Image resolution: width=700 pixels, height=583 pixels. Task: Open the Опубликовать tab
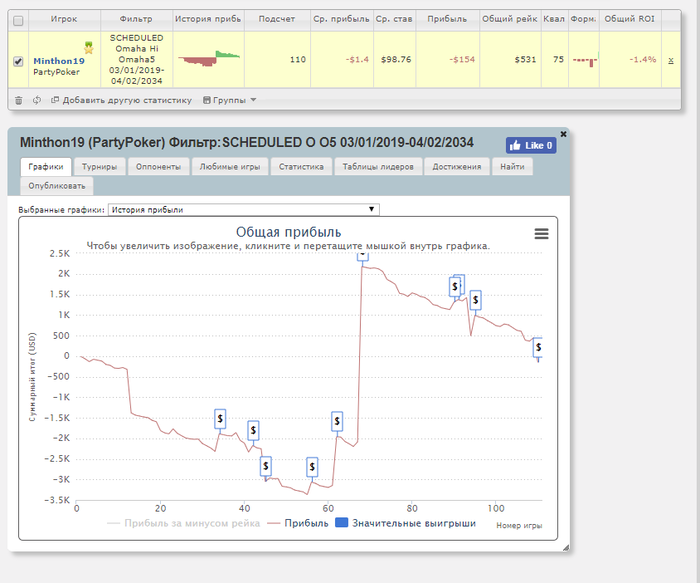pyautogui.click(x=57, y=186)
